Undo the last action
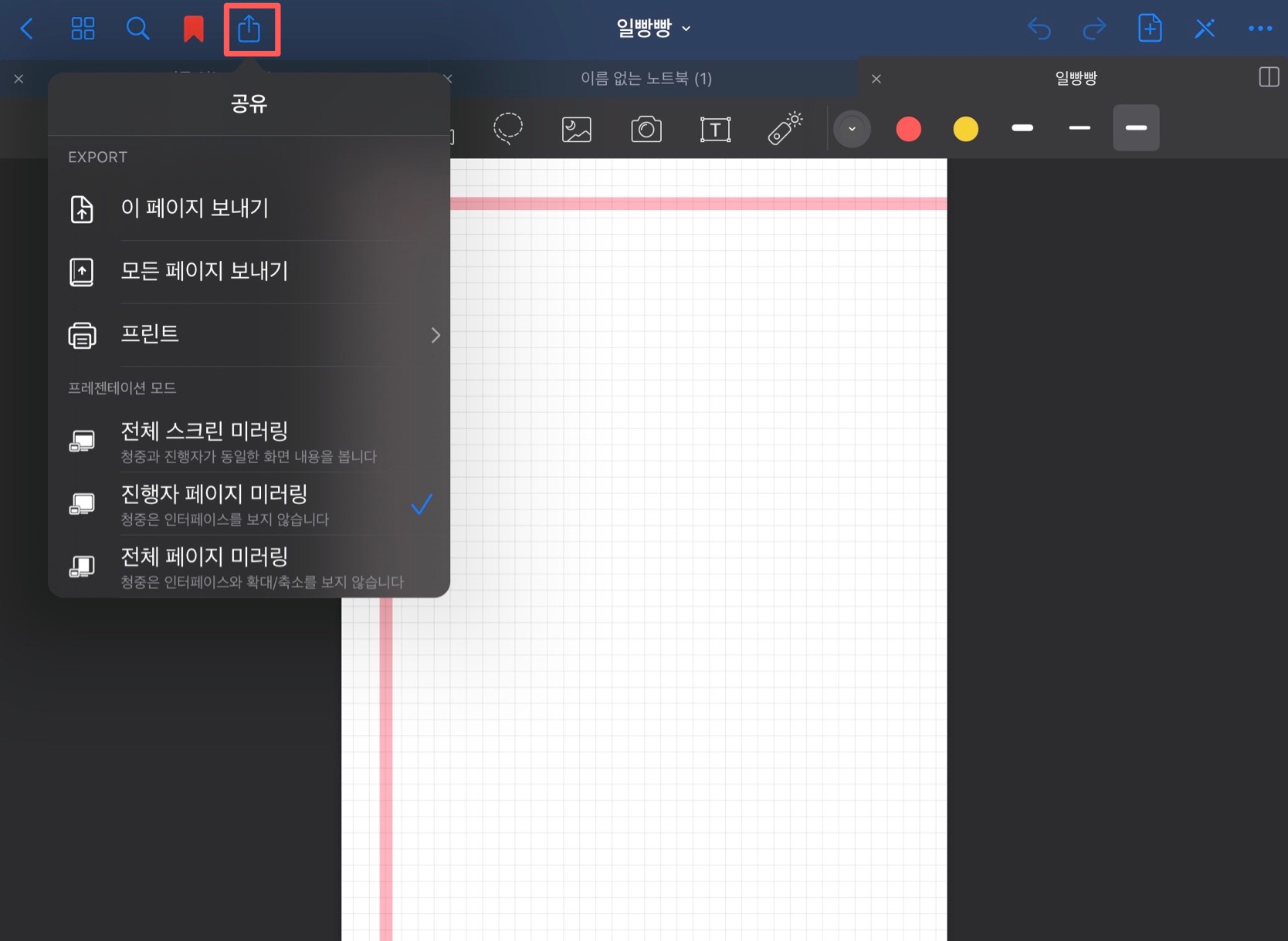 point(1039,29)
